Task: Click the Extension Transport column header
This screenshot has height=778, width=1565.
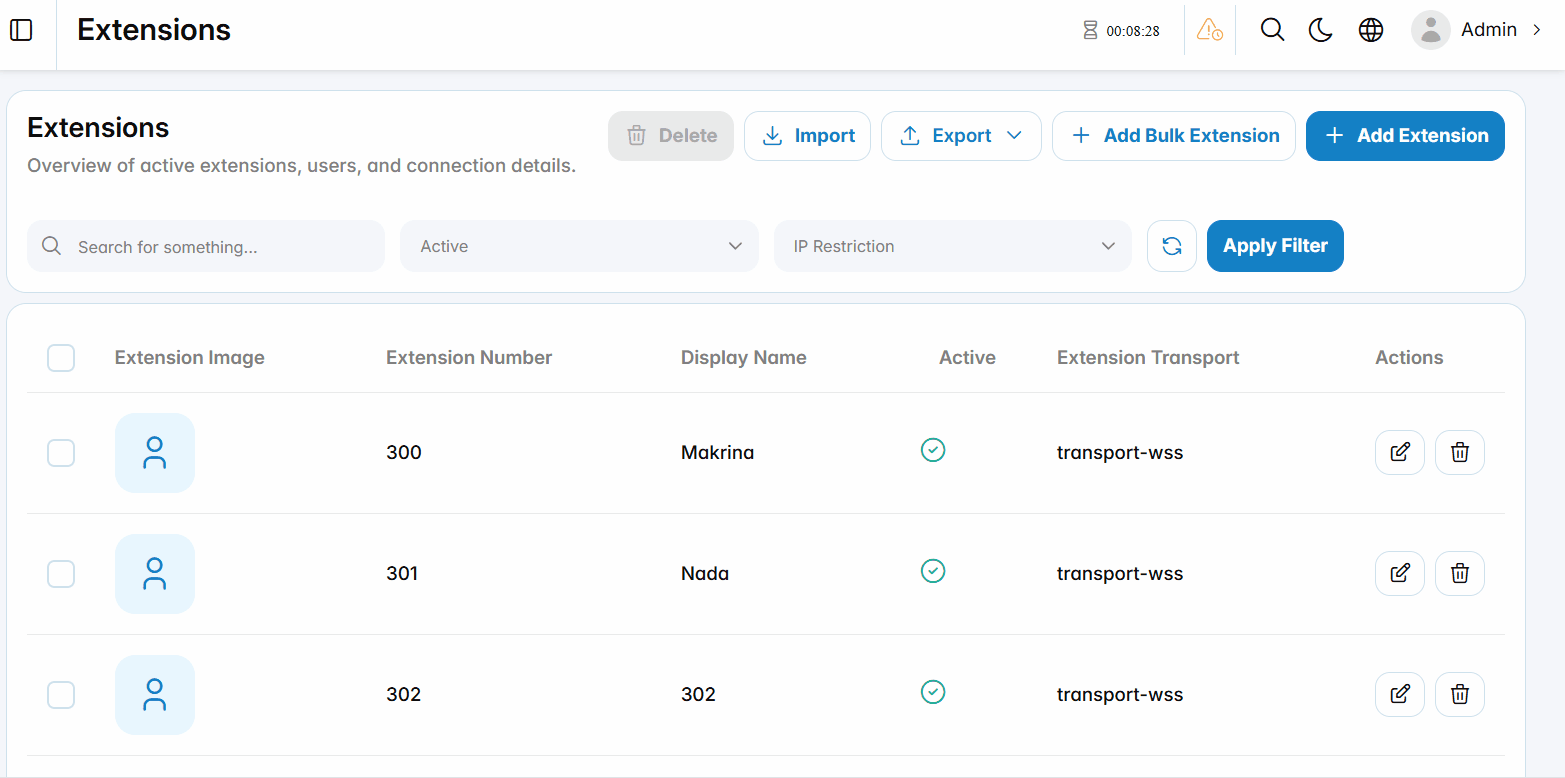Action: point(1148,358)
